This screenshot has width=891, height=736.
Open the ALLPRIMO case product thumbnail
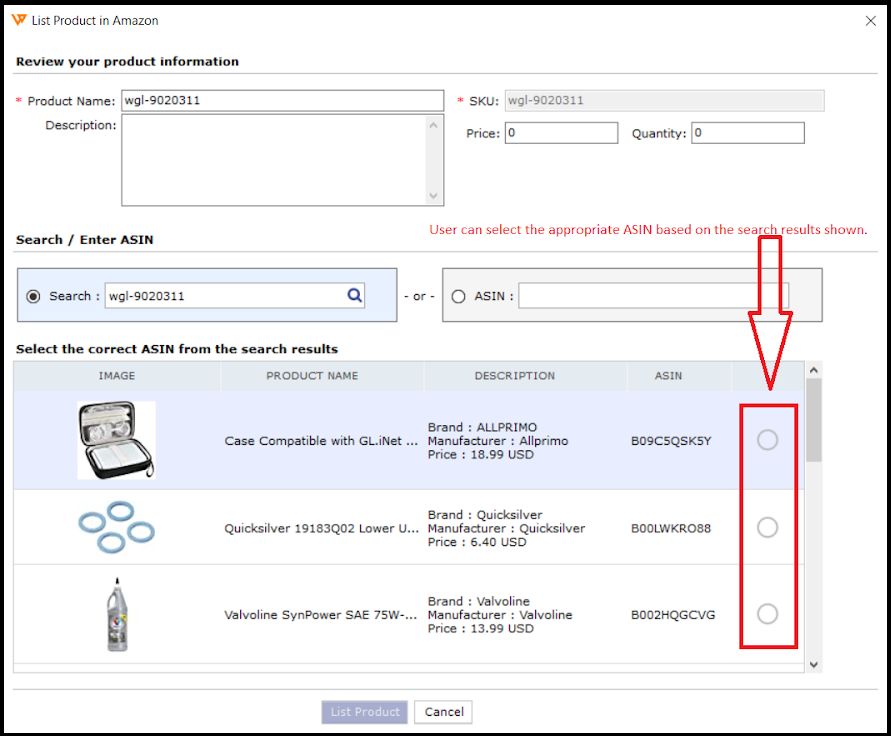tap(116, 440)
